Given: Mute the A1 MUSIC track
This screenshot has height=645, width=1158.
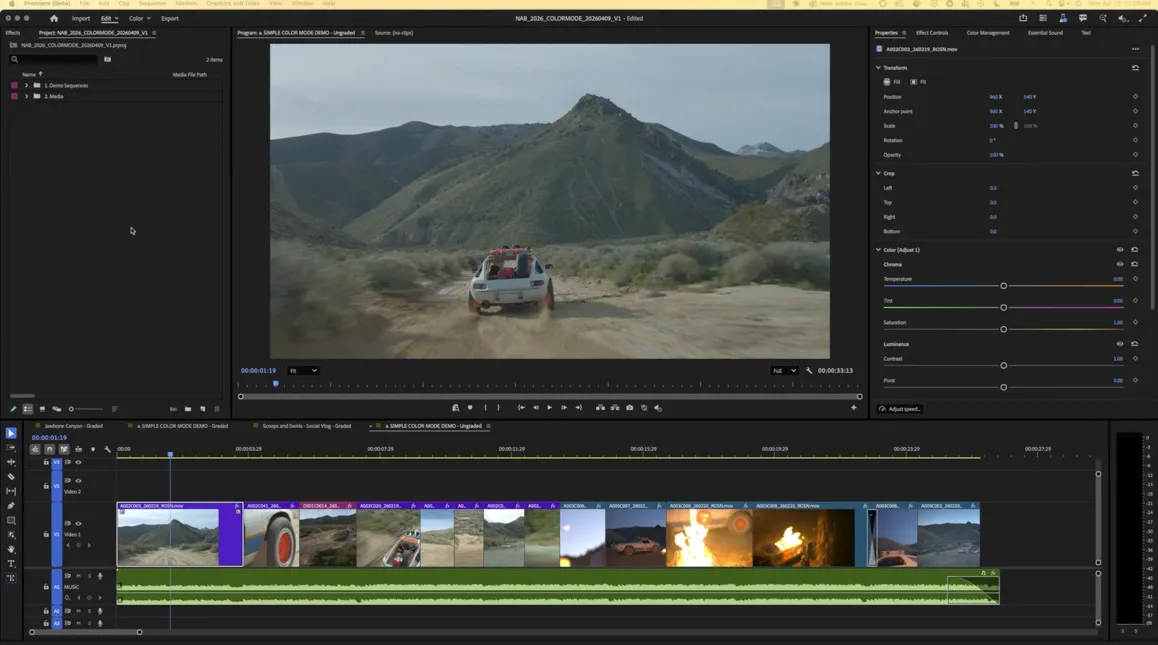Looking at the screenshot, I should tap(79, 576).
